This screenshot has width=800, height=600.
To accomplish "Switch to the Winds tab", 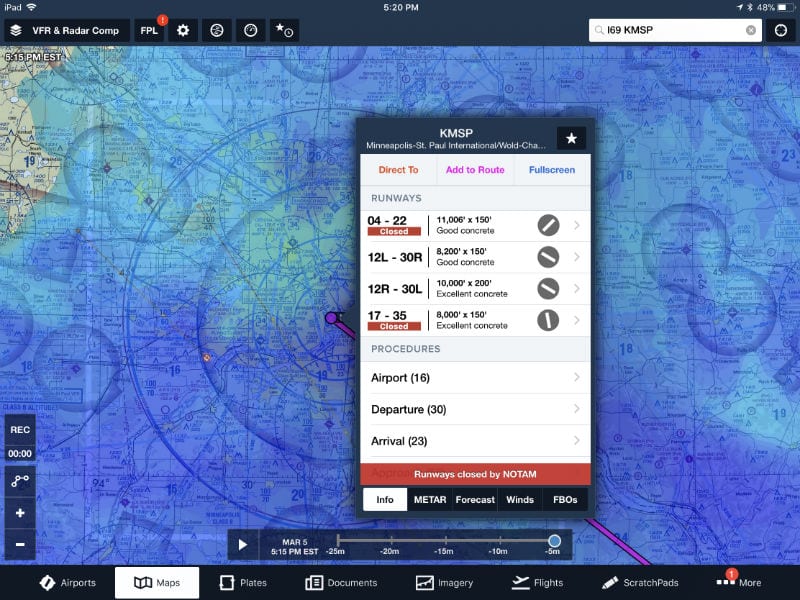I will (520, 499).
